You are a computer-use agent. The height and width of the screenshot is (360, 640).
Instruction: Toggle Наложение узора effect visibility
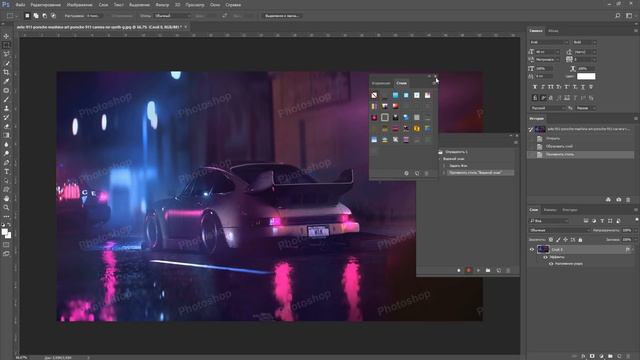coord(551,264)
